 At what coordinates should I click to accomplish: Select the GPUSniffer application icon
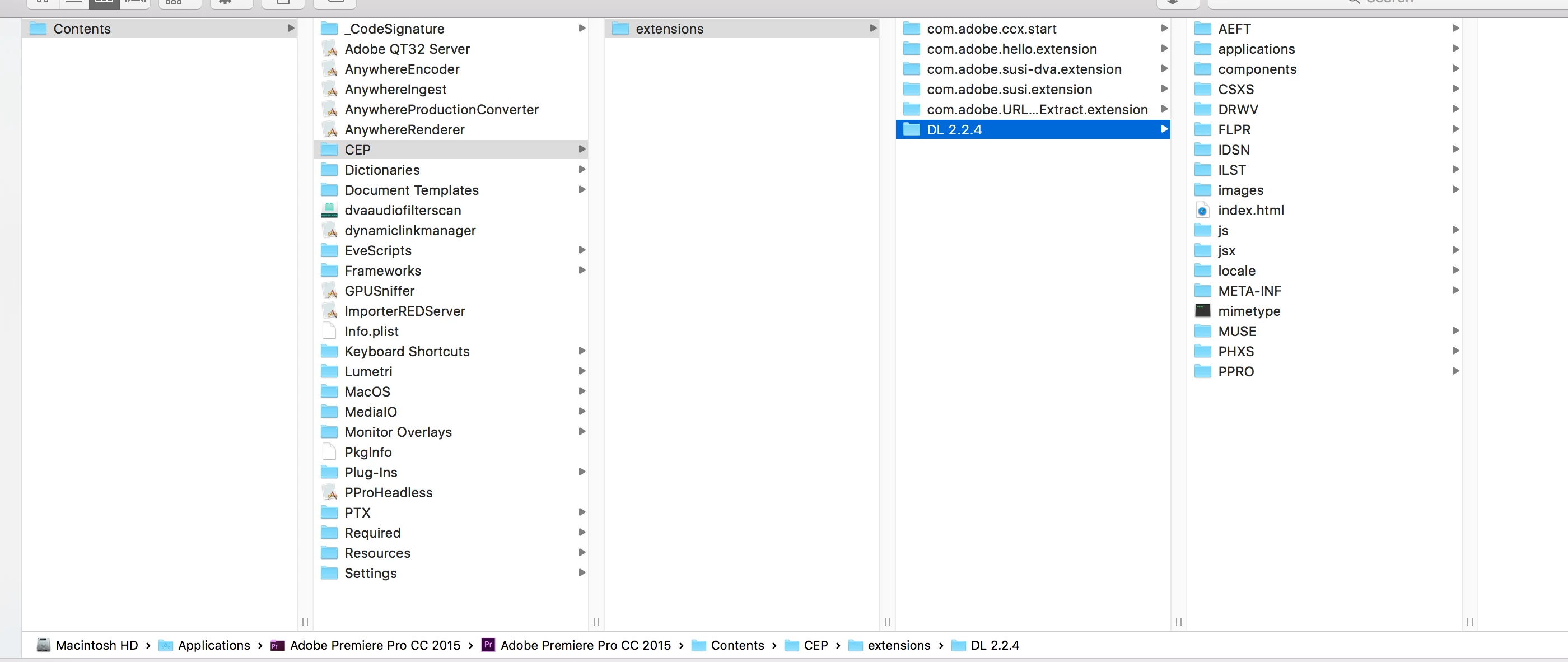click(329, 291)
